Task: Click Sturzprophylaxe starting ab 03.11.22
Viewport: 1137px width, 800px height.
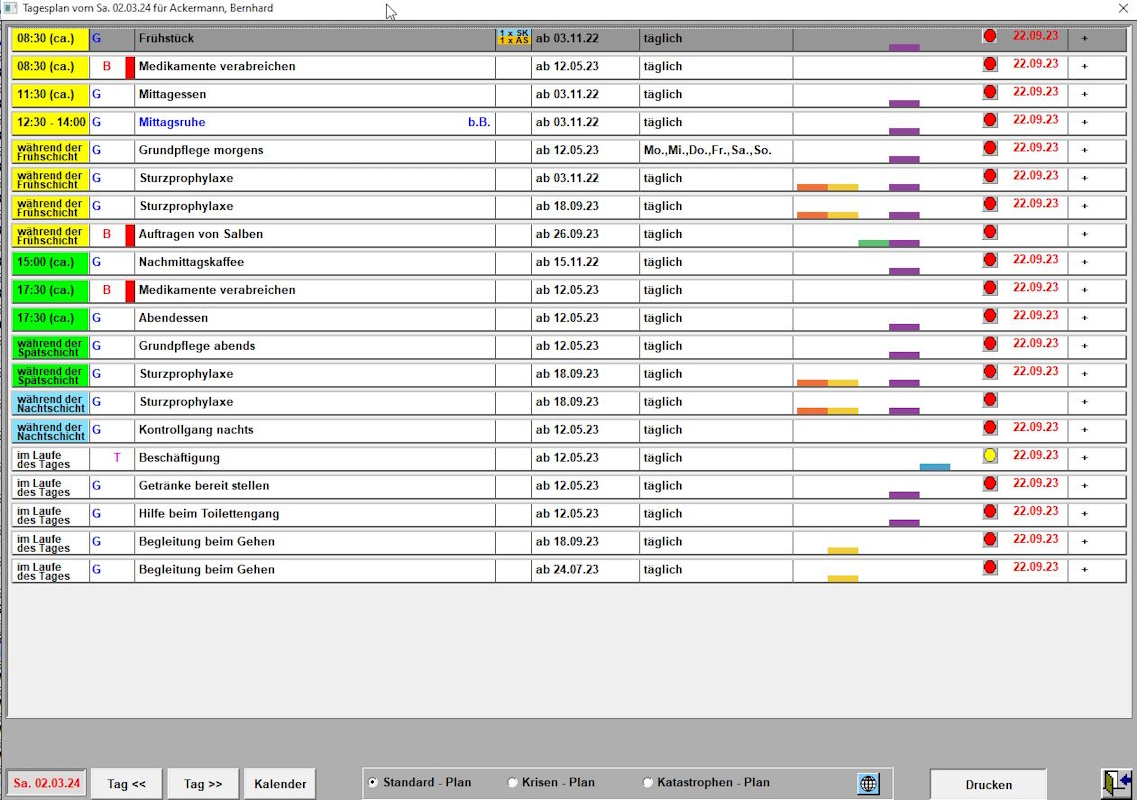Action: tap(186, 178)
